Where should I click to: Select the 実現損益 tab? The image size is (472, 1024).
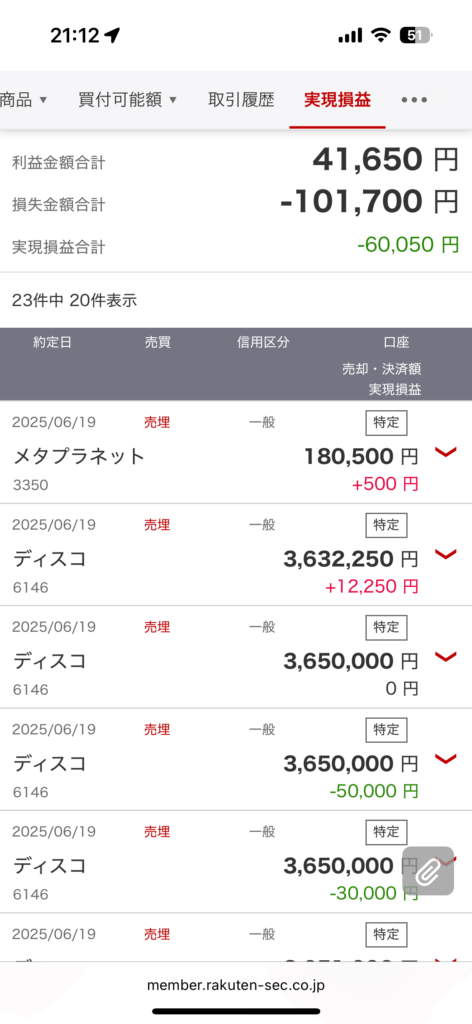338,100
